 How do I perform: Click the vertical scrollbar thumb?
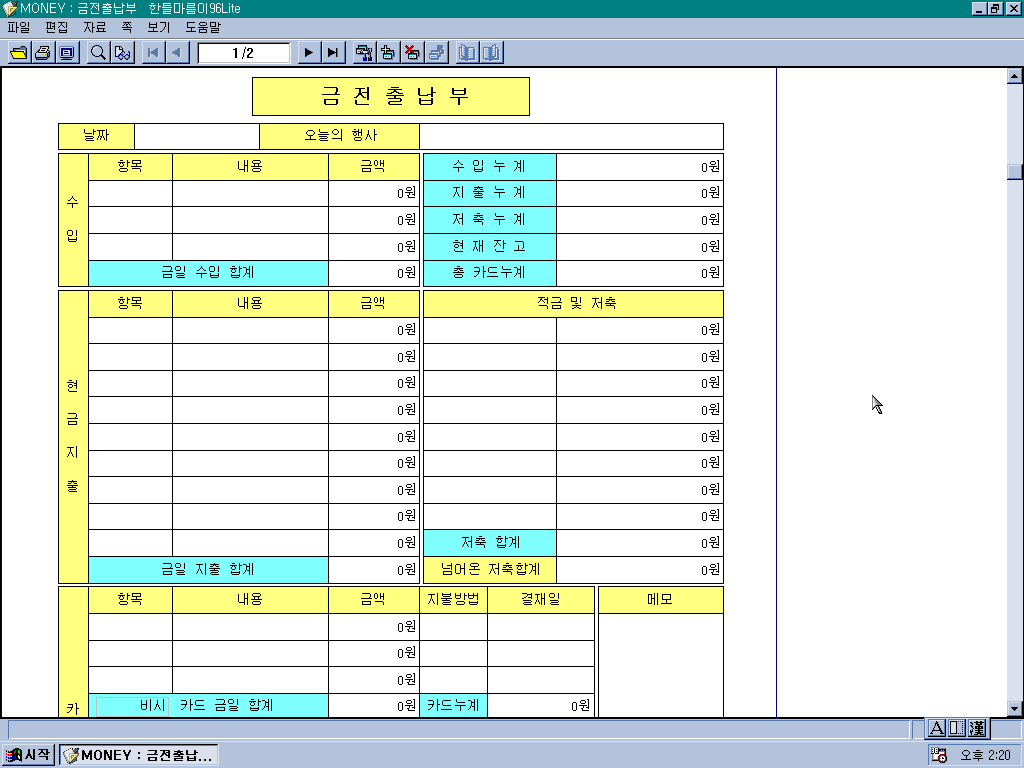point(1014,171)
